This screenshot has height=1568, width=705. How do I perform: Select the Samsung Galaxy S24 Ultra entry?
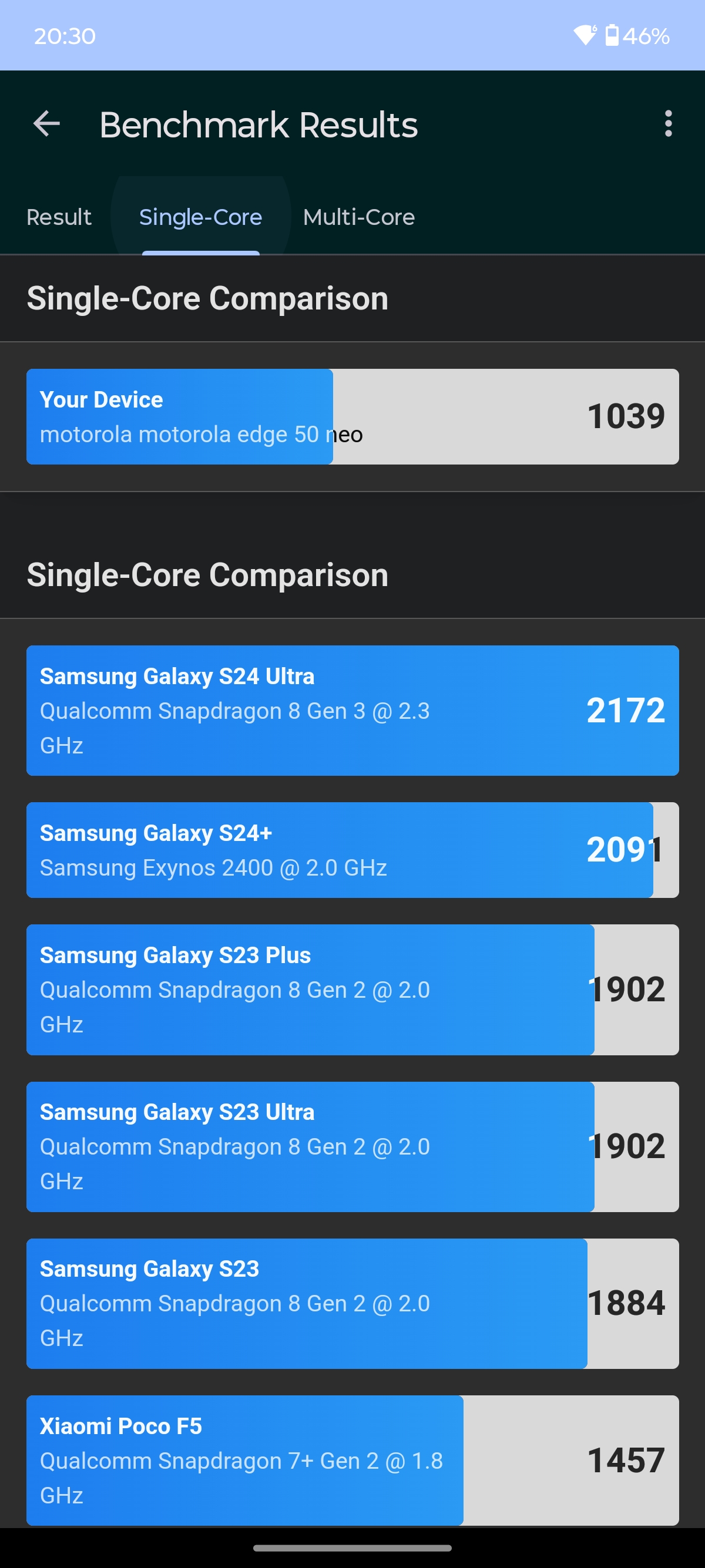pos(352,711)
